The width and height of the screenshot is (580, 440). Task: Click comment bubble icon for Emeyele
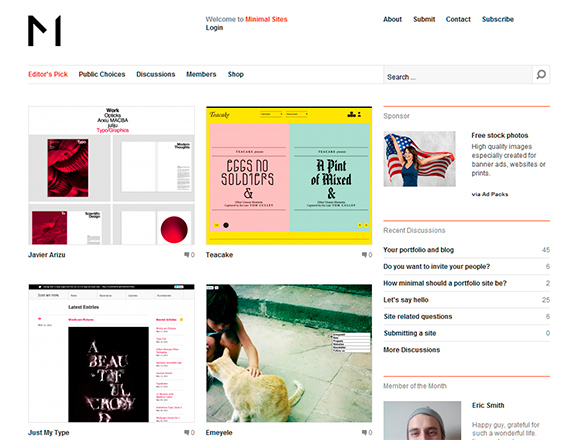click(364, 432)
